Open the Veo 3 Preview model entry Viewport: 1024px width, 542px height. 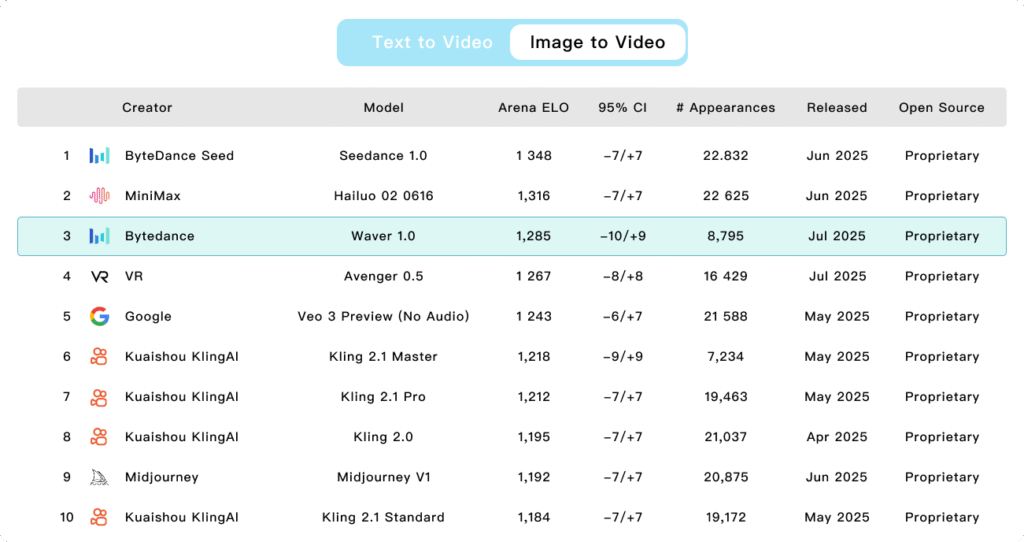tap(383, 316)
